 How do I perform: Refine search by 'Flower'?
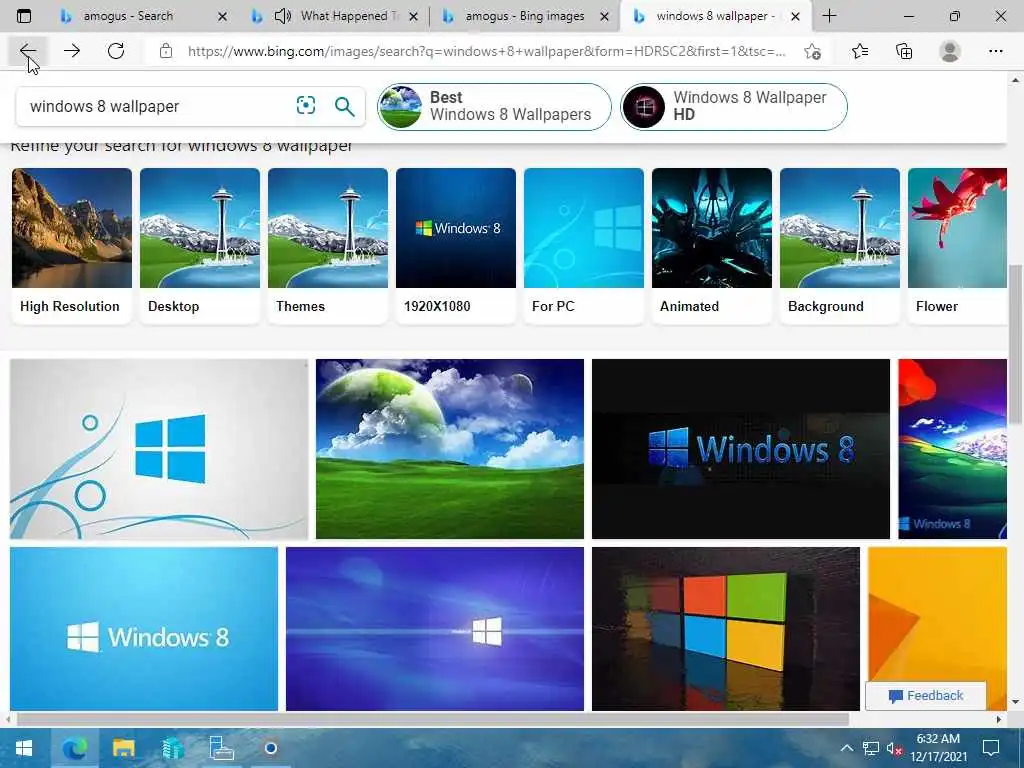[957, 246]
